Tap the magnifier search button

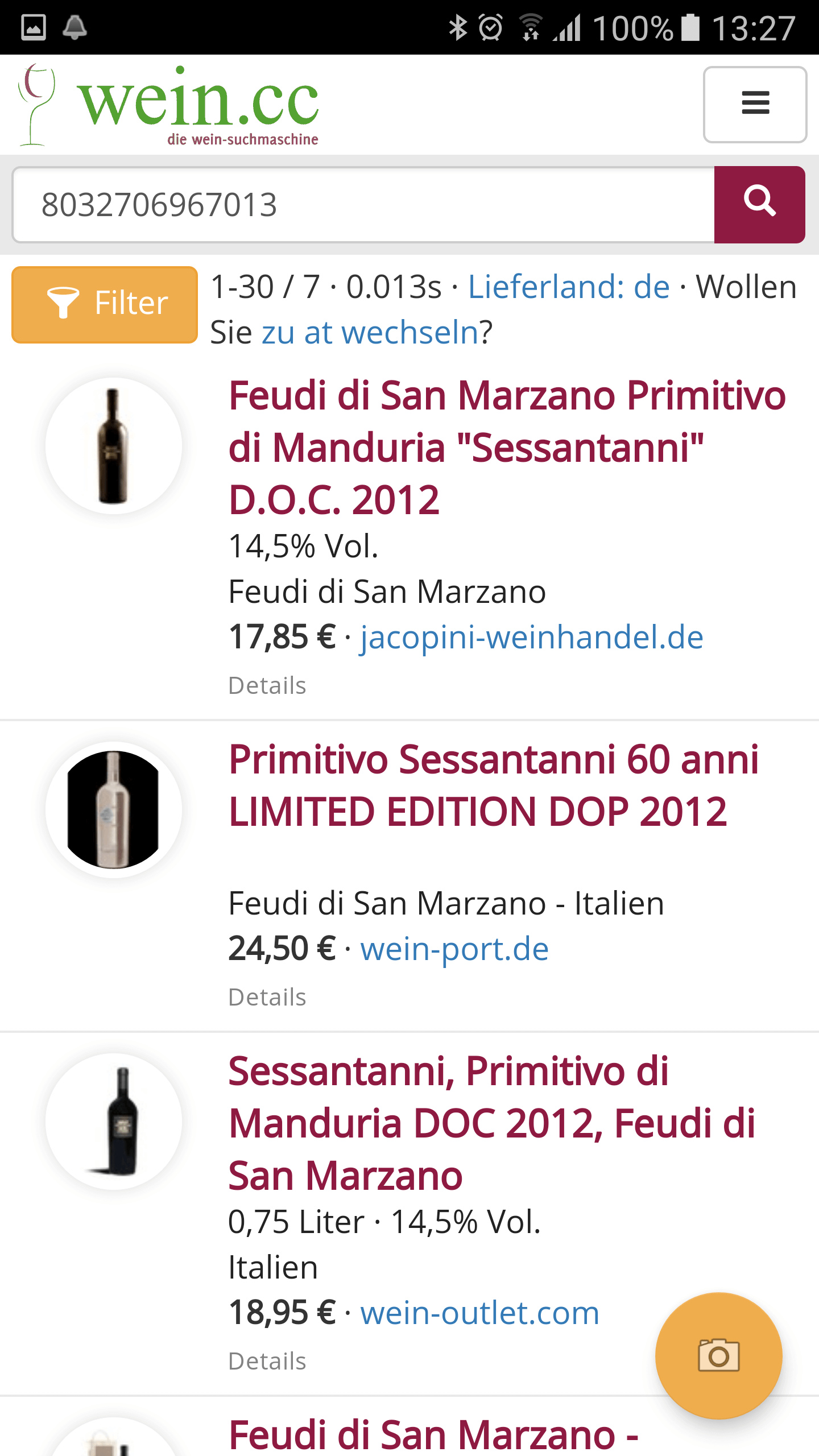[x=759, y=204]
